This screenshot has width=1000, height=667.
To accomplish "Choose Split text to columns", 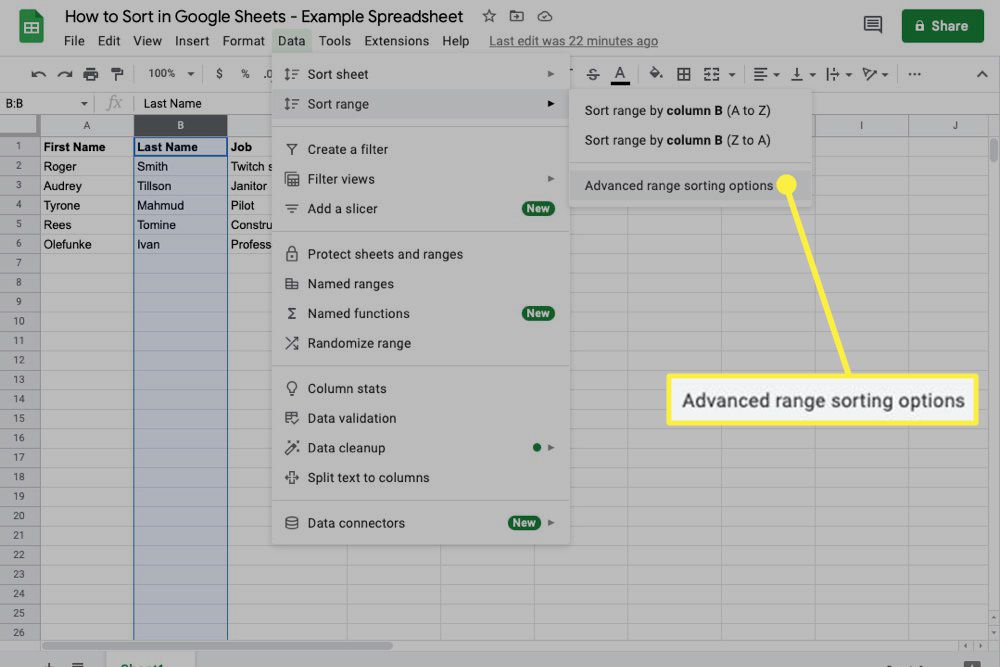I will pyautogui.click(x=420, y=478).
